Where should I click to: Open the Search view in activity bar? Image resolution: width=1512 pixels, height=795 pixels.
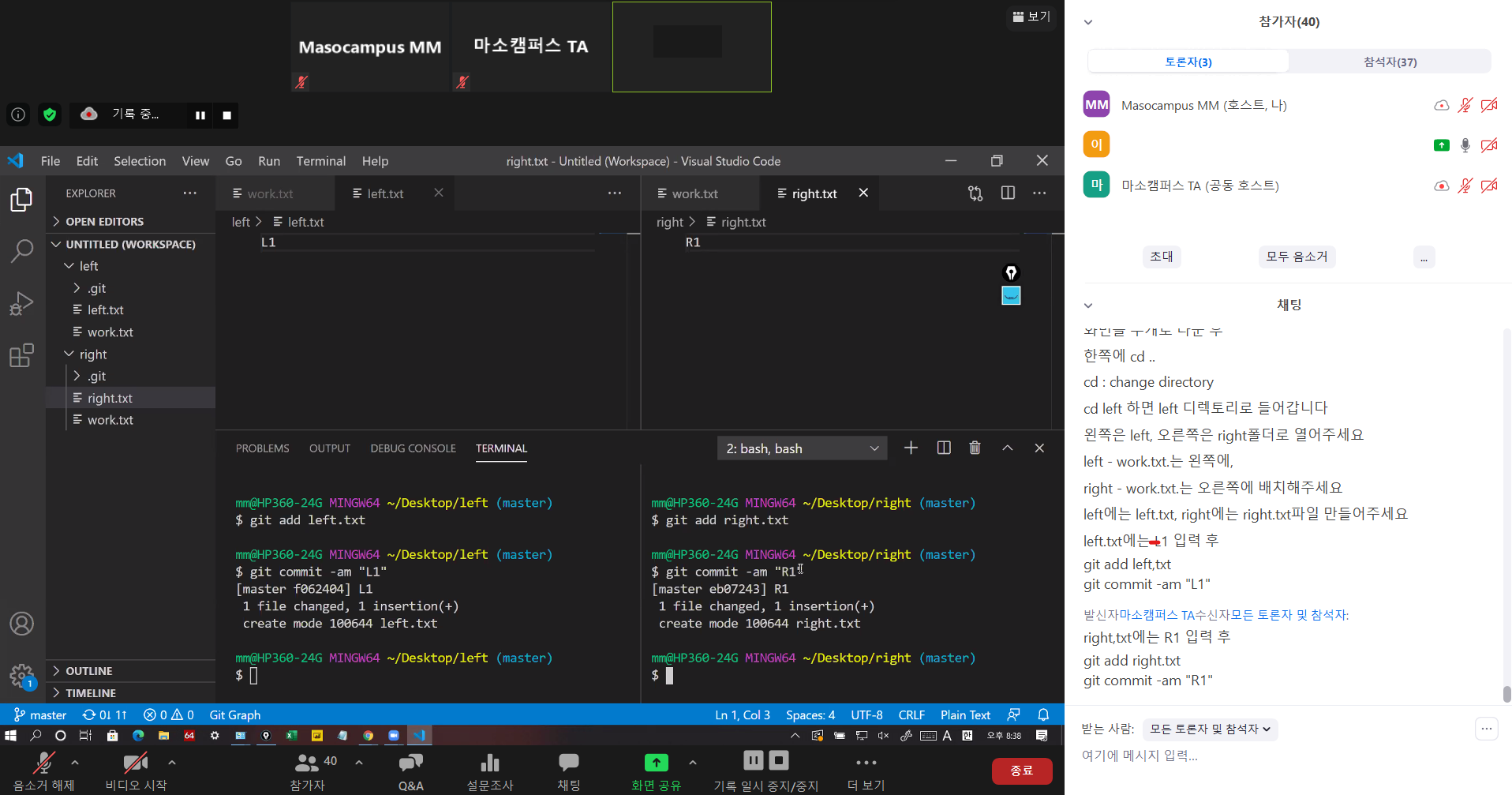click(21, 251)
